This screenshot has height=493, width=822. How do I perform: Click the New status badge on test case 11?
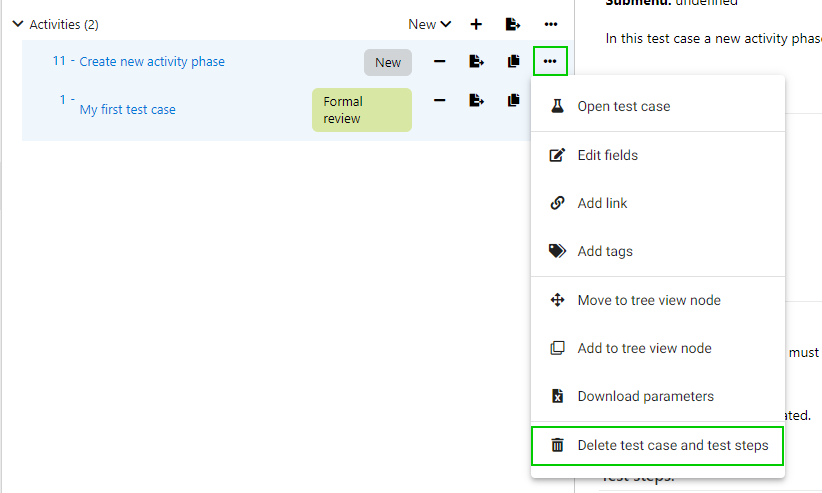pos(388,62)
